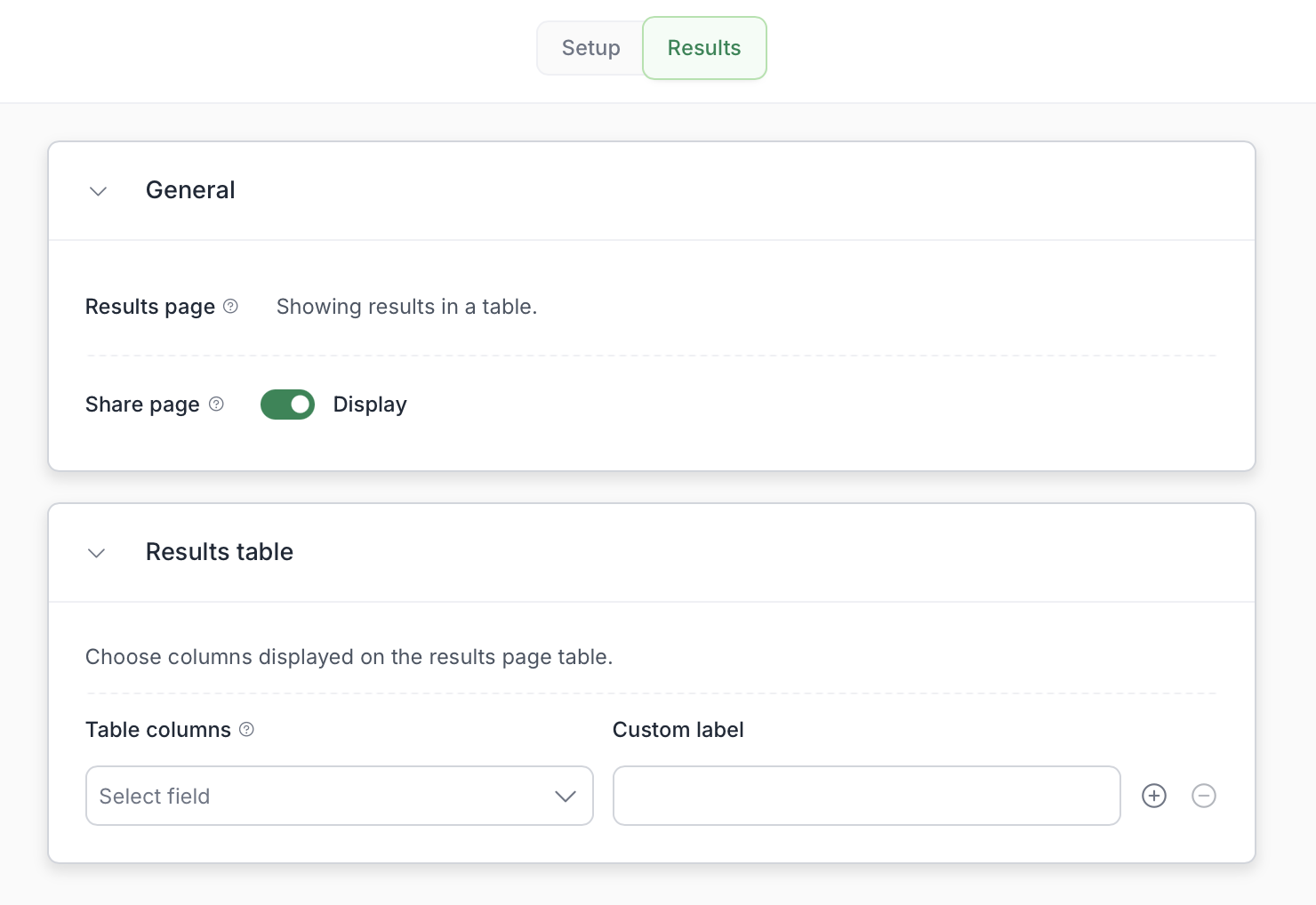Click the Table columns label
Image resolution: width=1316 pixels, height=905 pixels.
click(x=158, y=730)
